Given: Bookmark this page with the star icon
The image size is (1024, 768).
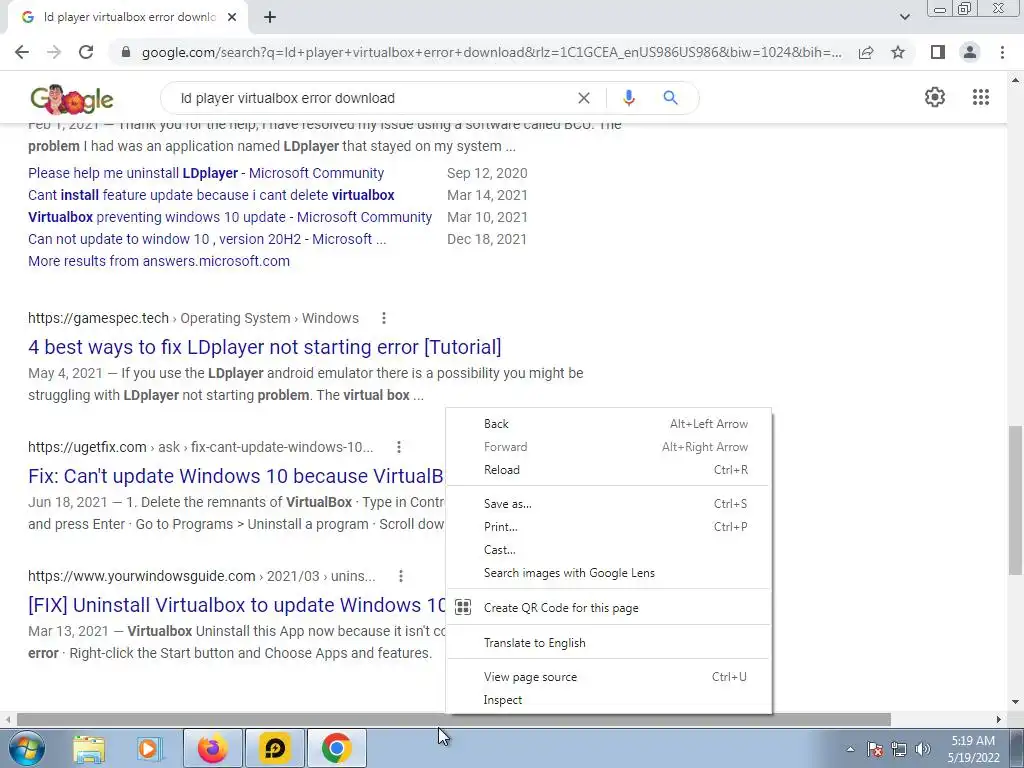Looking at the screenshot, I should tap(898, 52).
